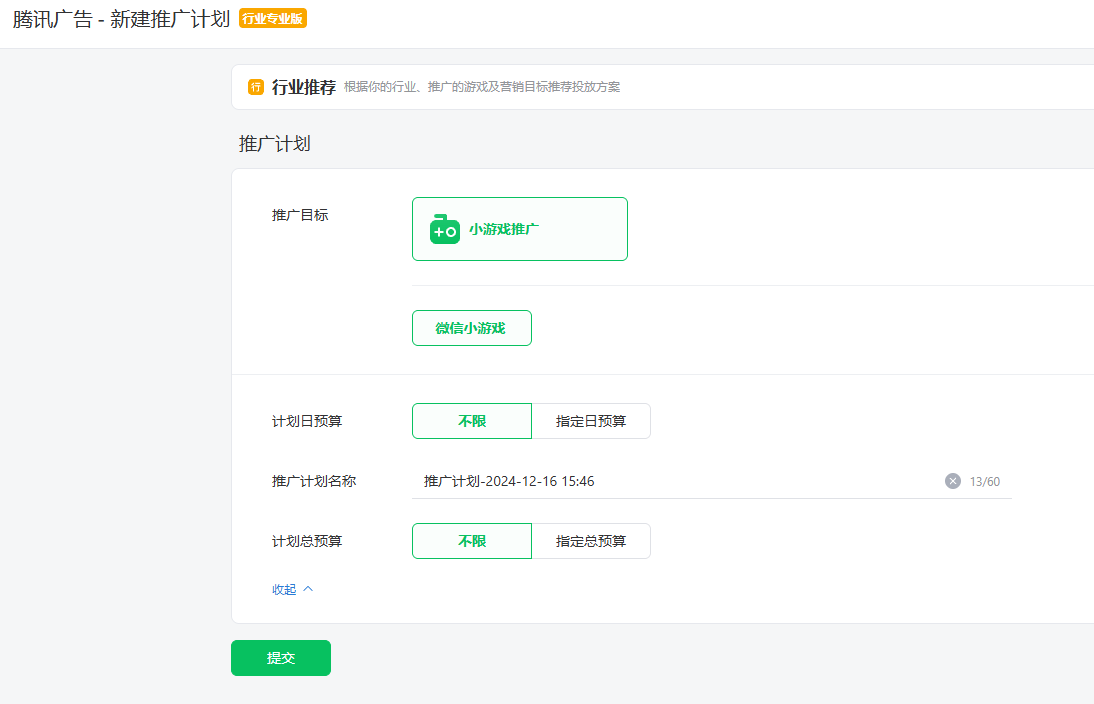Click the 腾讯广告 - 新建推广计划 page title

coord(121,19)
